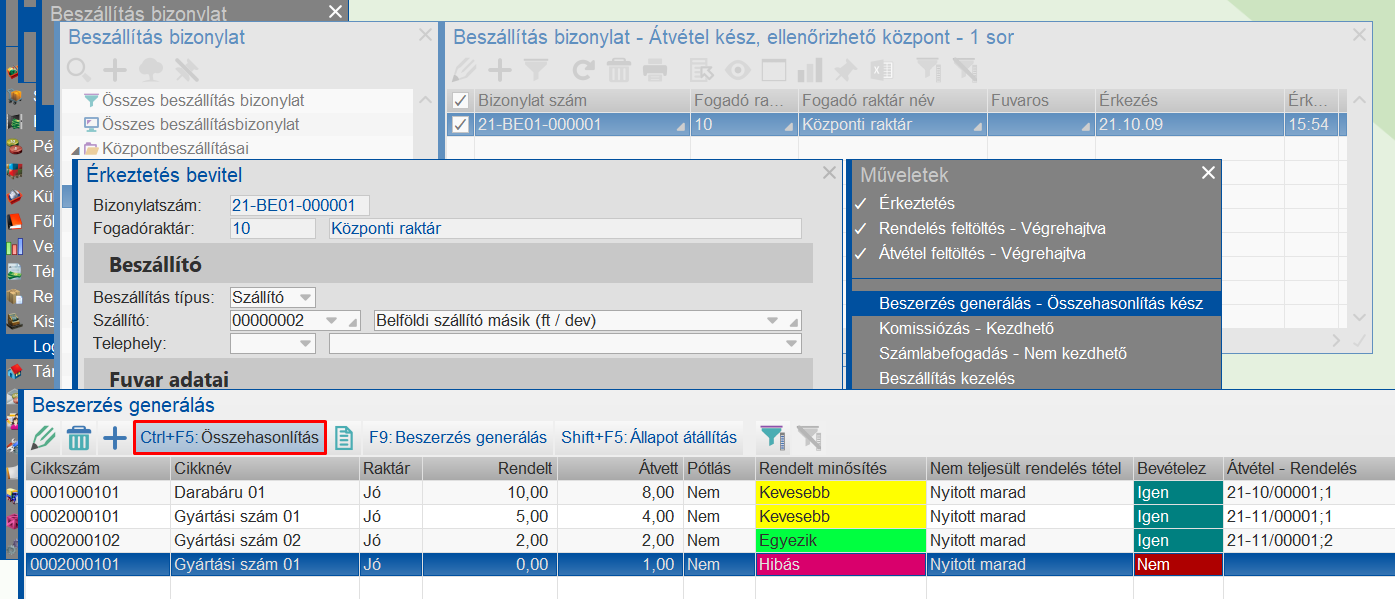Click the F9: Beszerzés generálás button
The height and width of the screenshot is (599, 1395).
[x=458, y=437]
